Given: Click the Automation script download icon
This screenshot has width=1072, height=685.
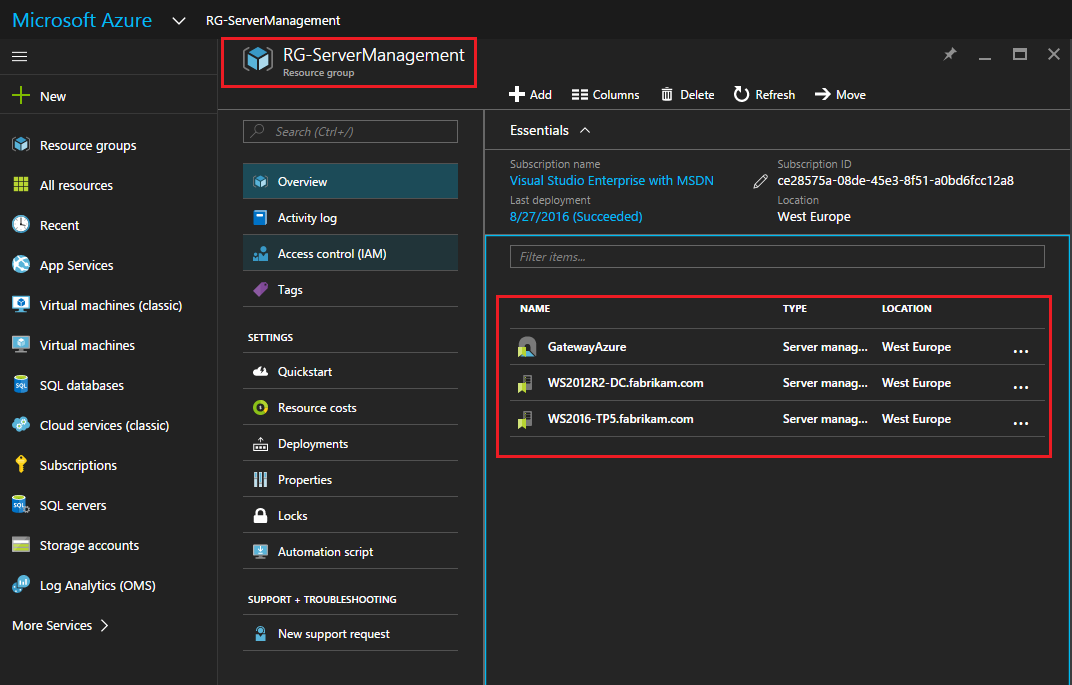Looking at the screenshot, I should click(260, 552).
